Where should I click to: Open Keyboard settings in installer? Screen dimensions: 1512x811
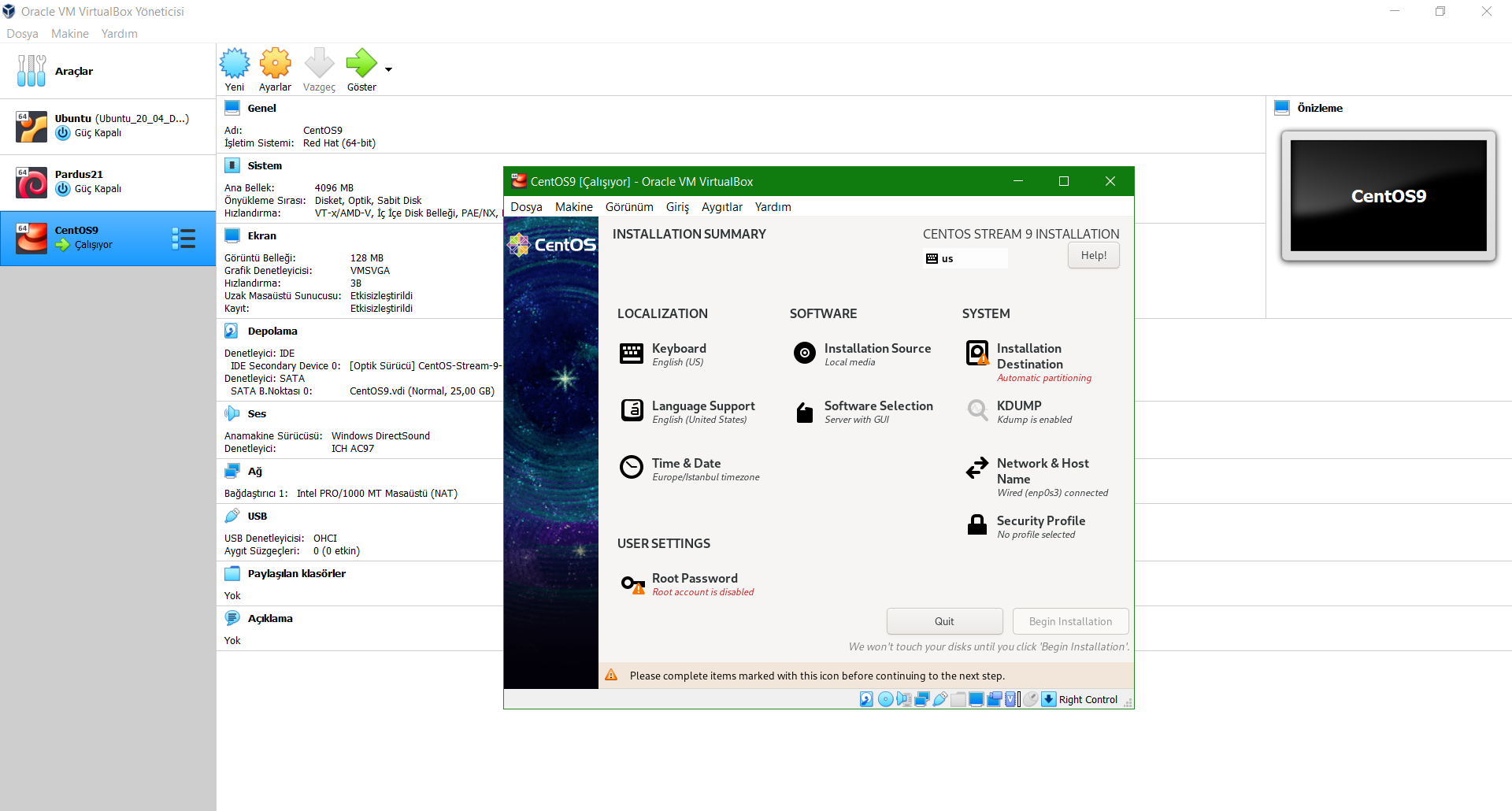pyautogui.click(x=663, y=354)
